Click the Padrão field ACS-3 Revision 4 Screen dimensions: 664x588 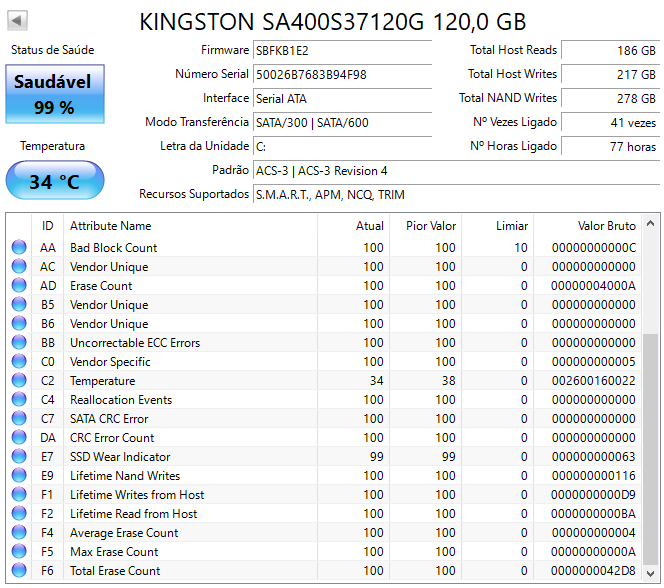point(456,171)
